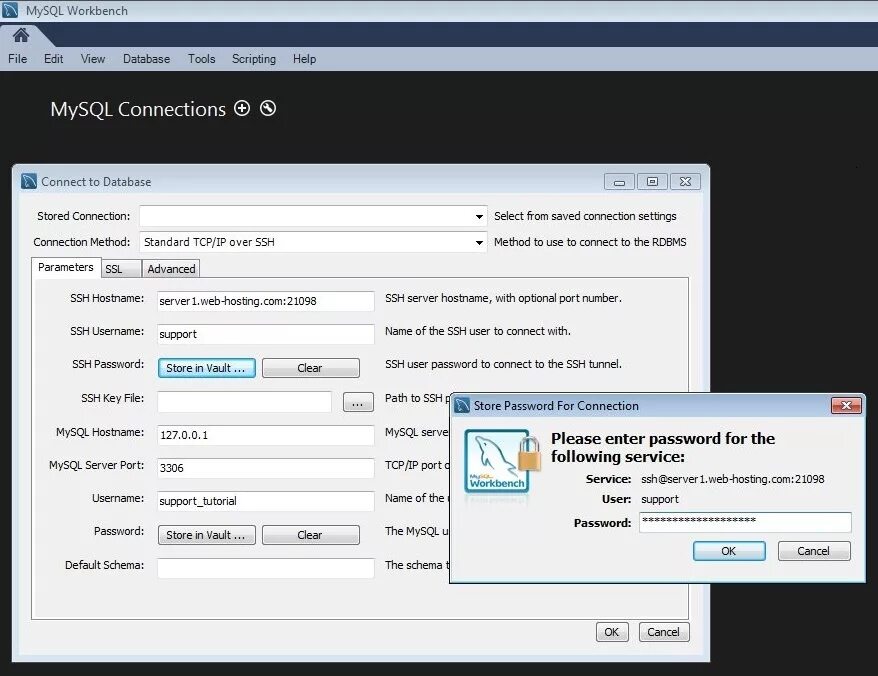Screen dimensions: 878x676
Task: Confirm password with OK in Store Password dialog
Action: [x=729, y=551]
